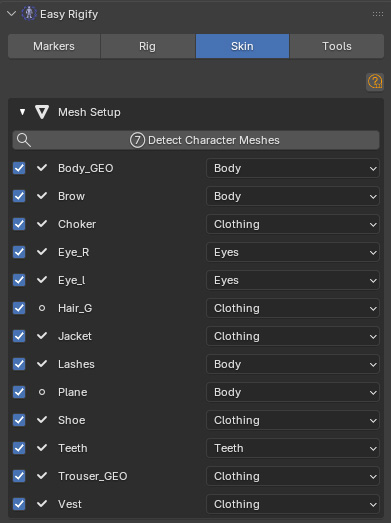Click the checkmark status icon beside Eye_l
This screenshot has height=523, width=391.
(42, 280)
